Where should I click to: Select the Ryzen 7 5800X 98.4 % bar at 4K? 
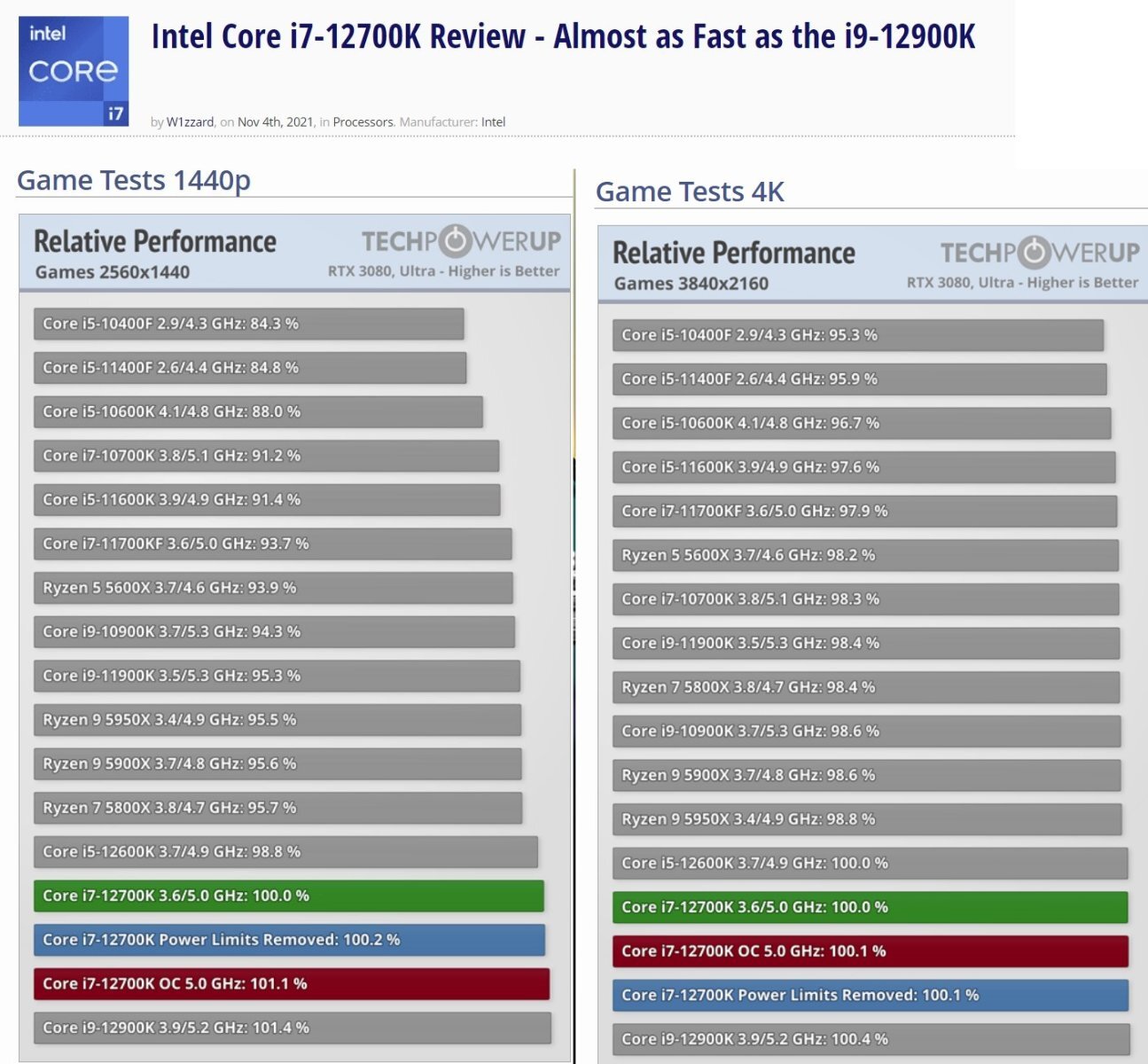(x=866, y=687)
